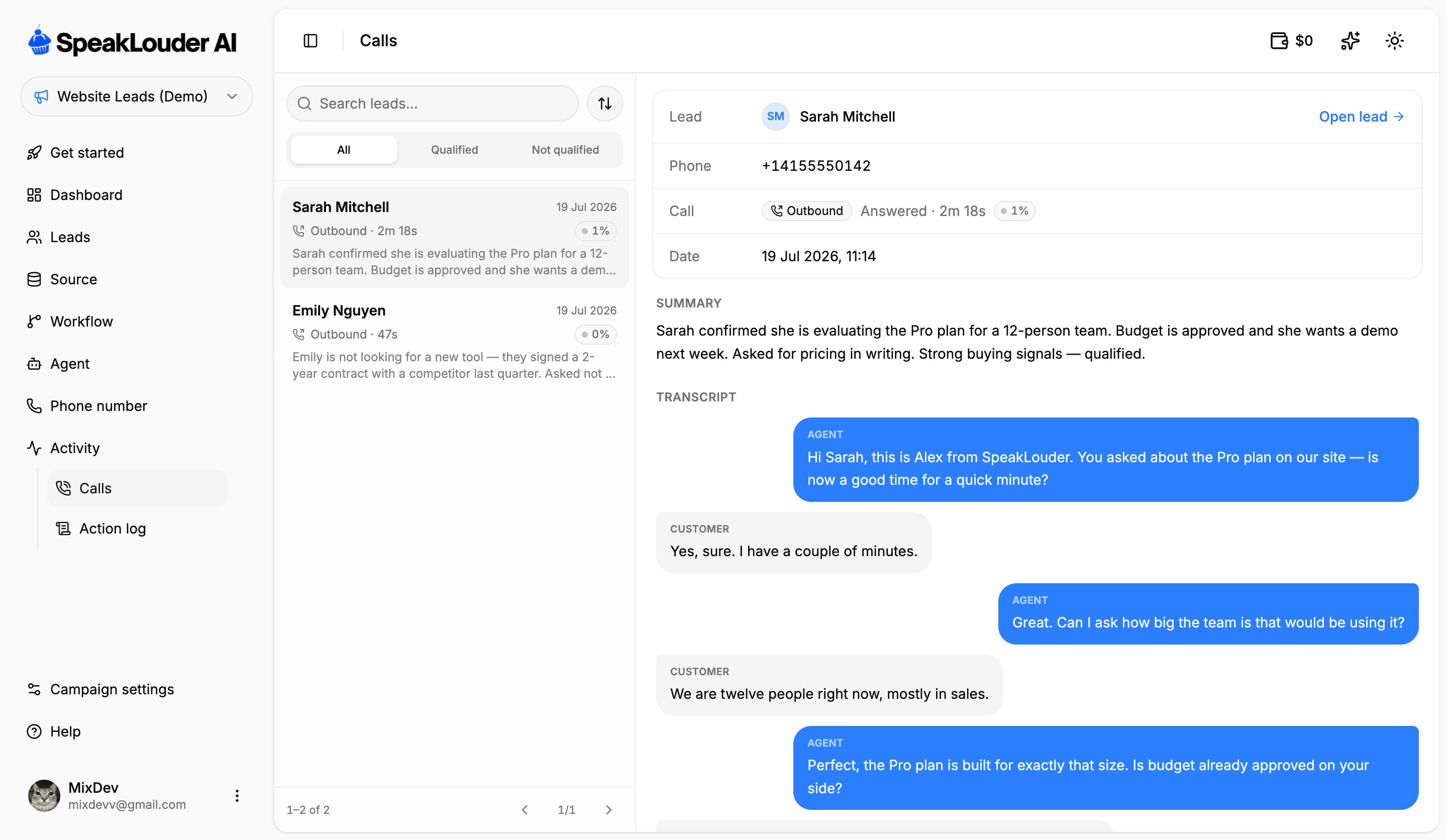The image size is (1447, 840).
Task: Click the Outbound call badge in details
Action: point(807,211)
